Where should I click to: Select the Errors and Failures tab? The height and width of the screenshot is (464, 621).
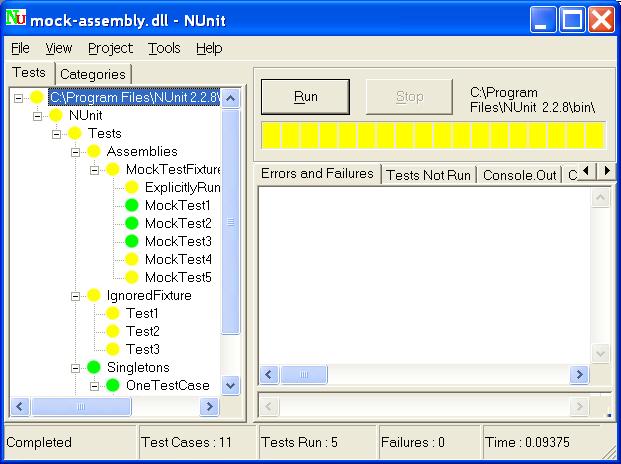click(317, 173)
